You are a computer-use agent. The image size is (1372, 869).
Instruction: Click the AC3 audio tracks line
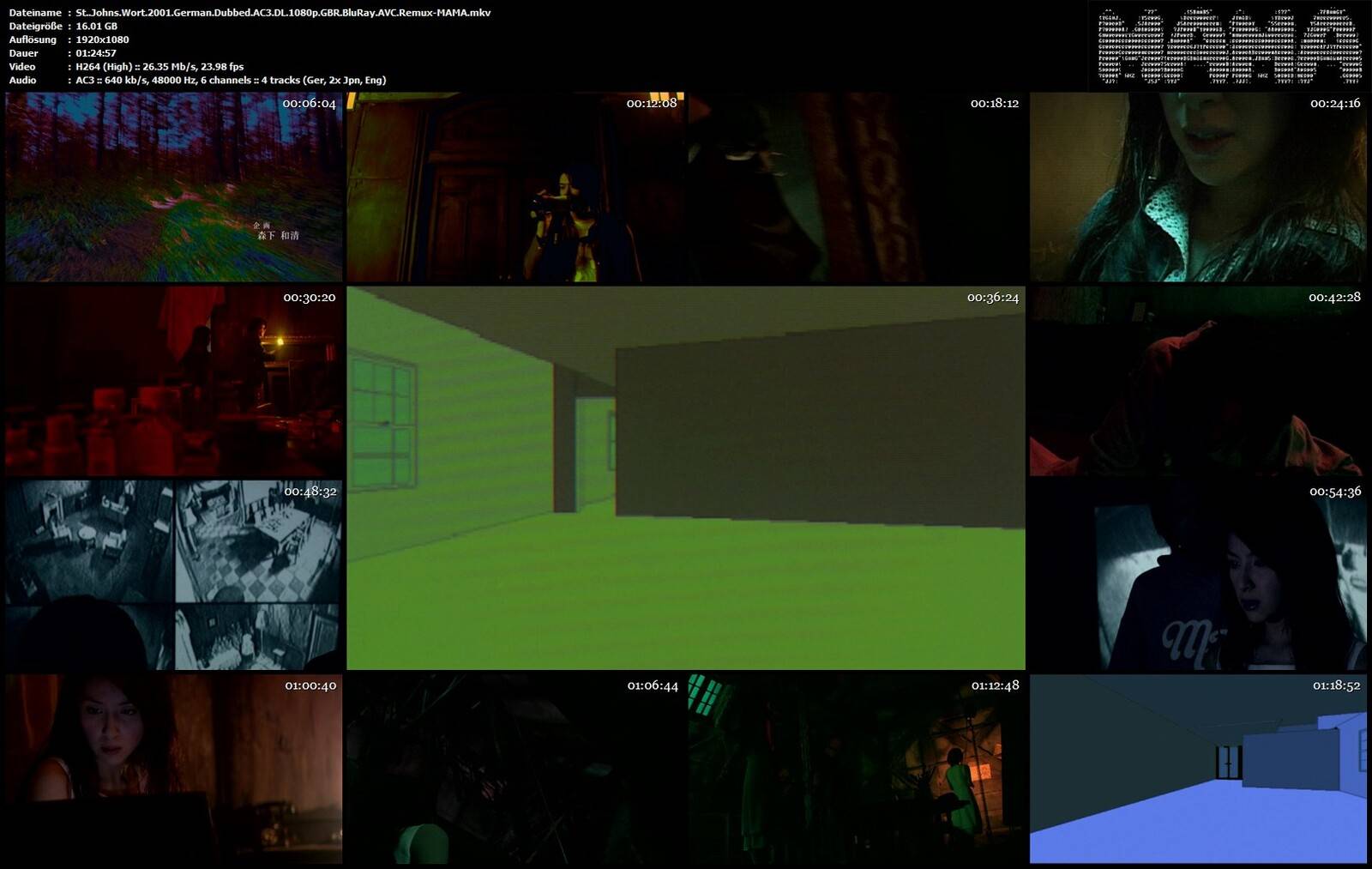(231, 81)
